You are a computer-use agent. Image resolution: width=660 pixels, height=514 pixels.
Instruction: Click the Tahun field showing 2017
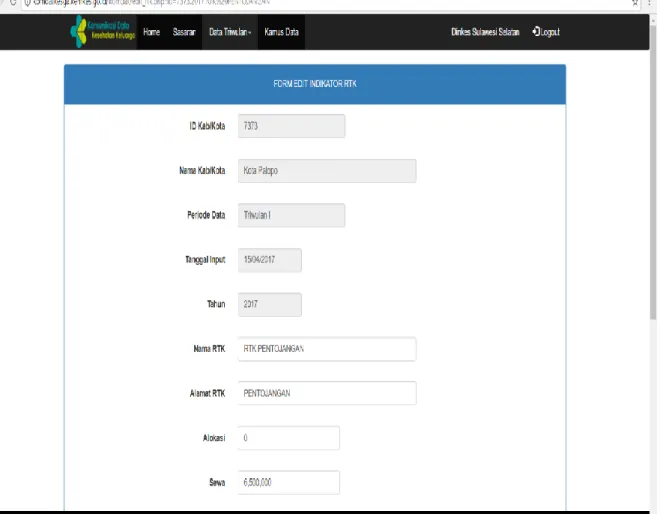(x=269, y=304)
